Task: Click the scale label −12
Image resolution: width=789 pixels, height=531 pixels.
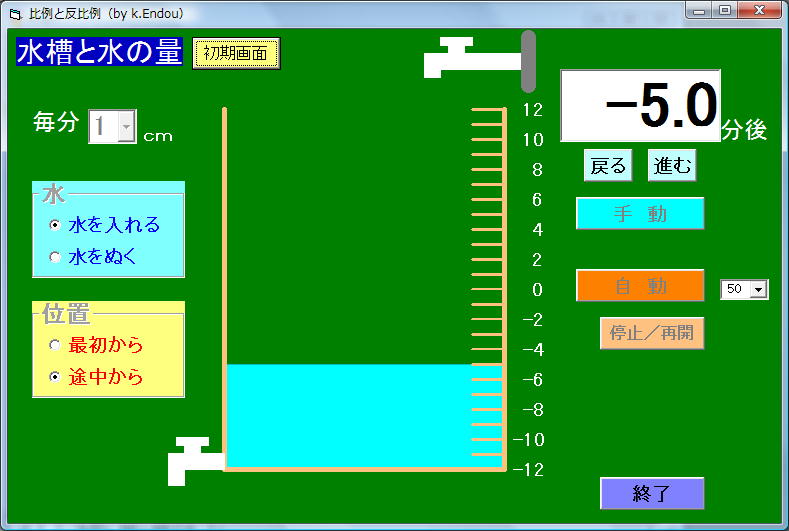Action: (528, 470)
